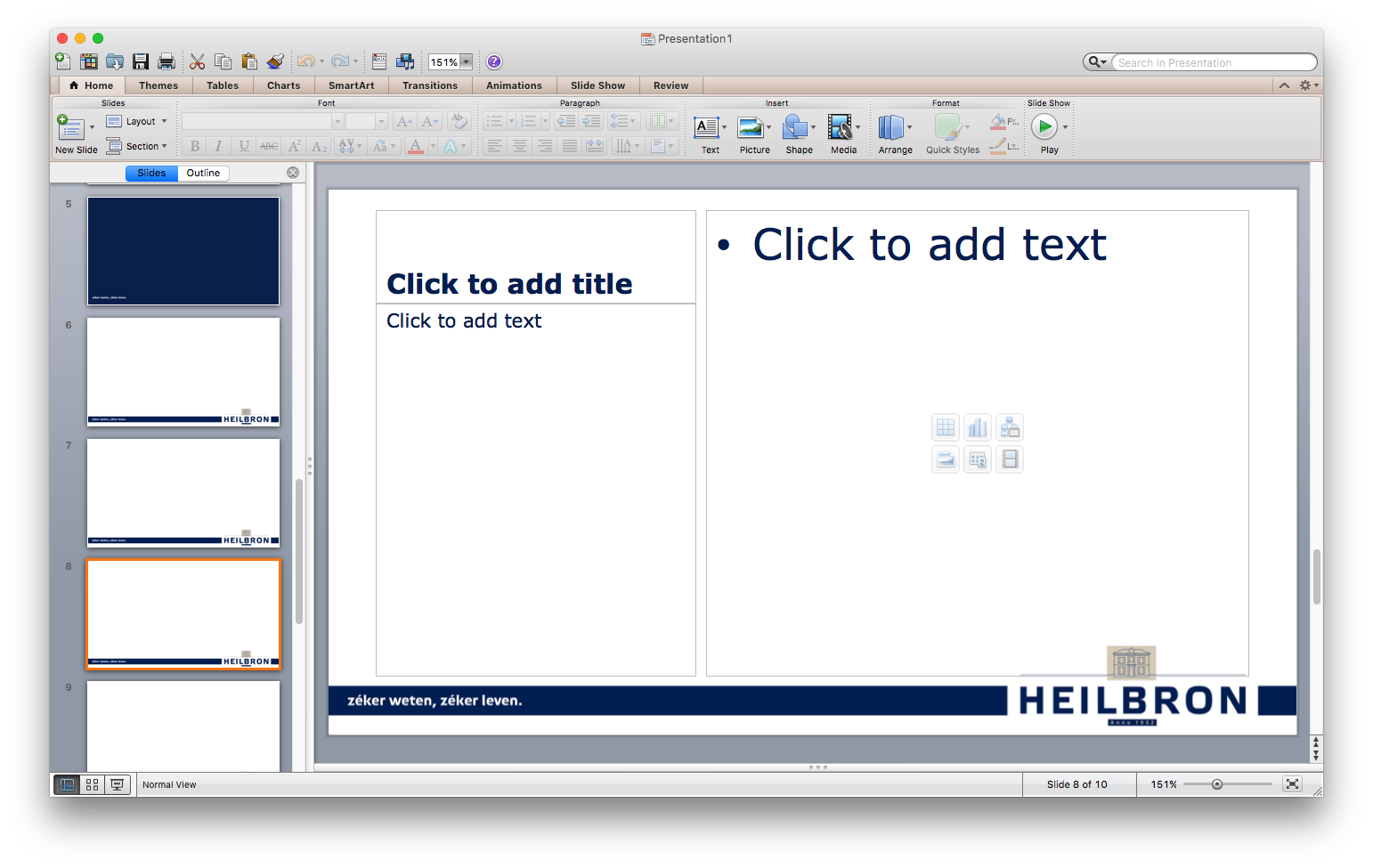Screen dimensions: 1373x868
Task: Switch to Normal view button
Action: (67, 784)
